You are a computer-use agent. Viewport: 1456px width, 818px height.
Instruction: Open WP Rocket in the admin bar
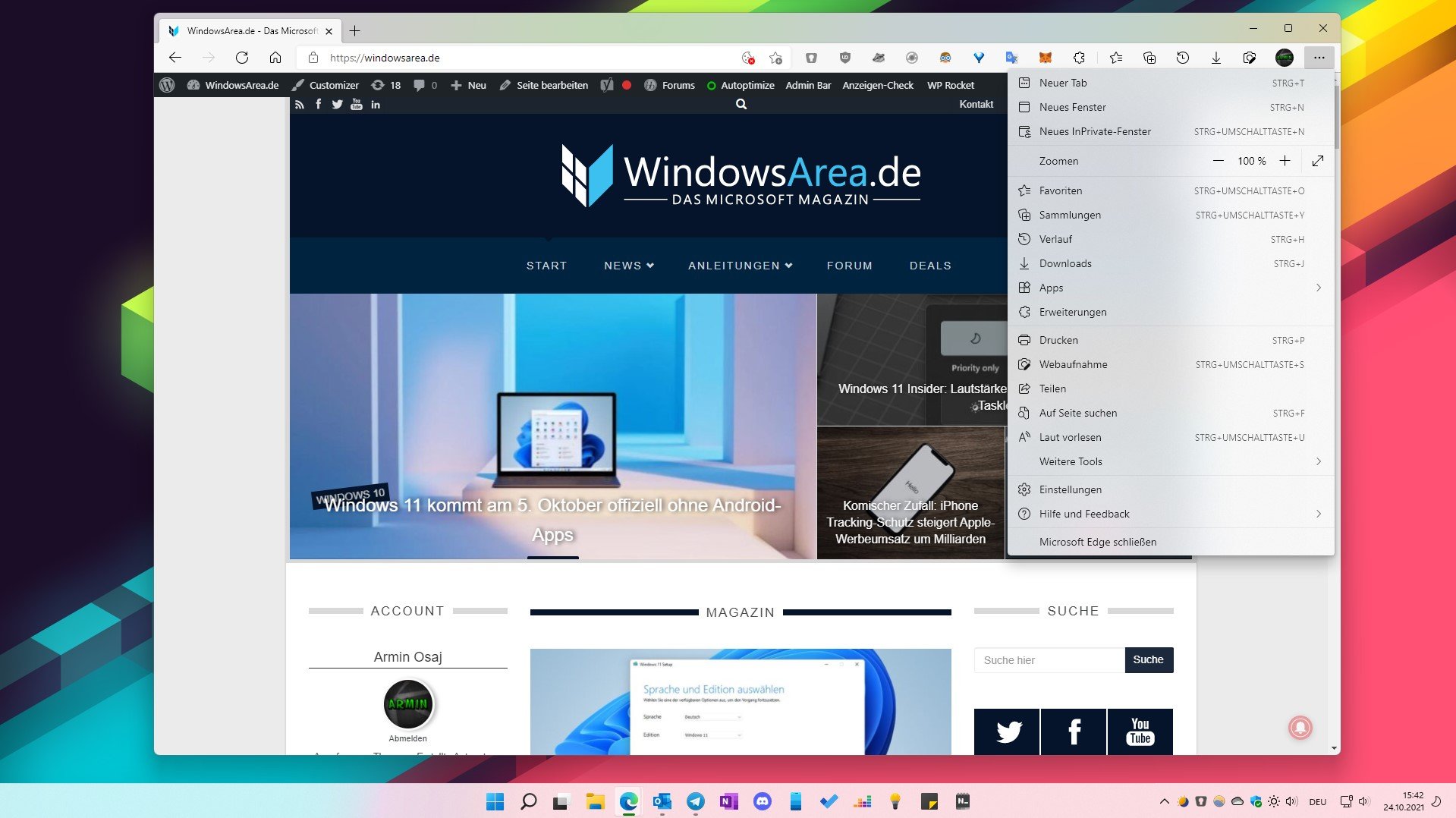[x=950, y=85]
